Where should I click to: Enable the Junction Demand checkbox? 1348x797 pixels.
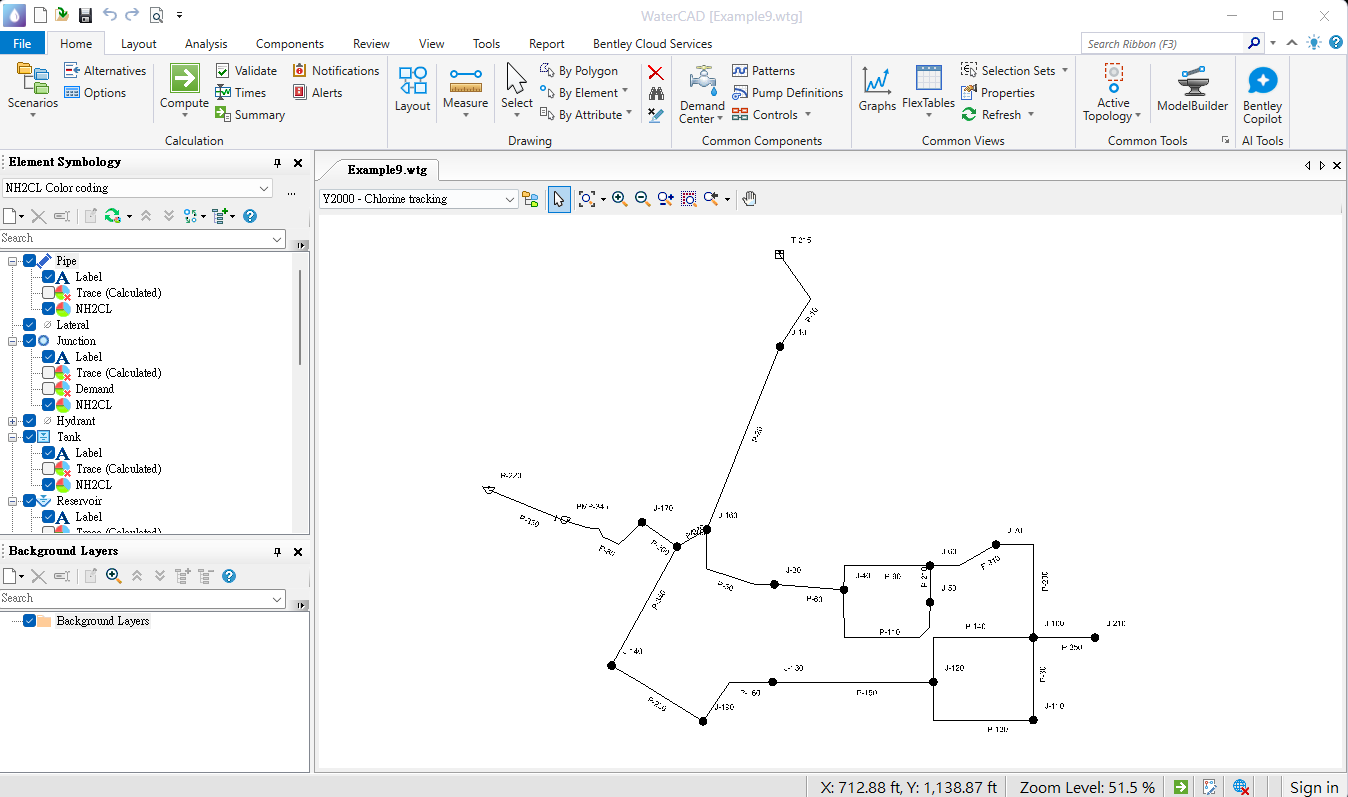coord(48,389)
